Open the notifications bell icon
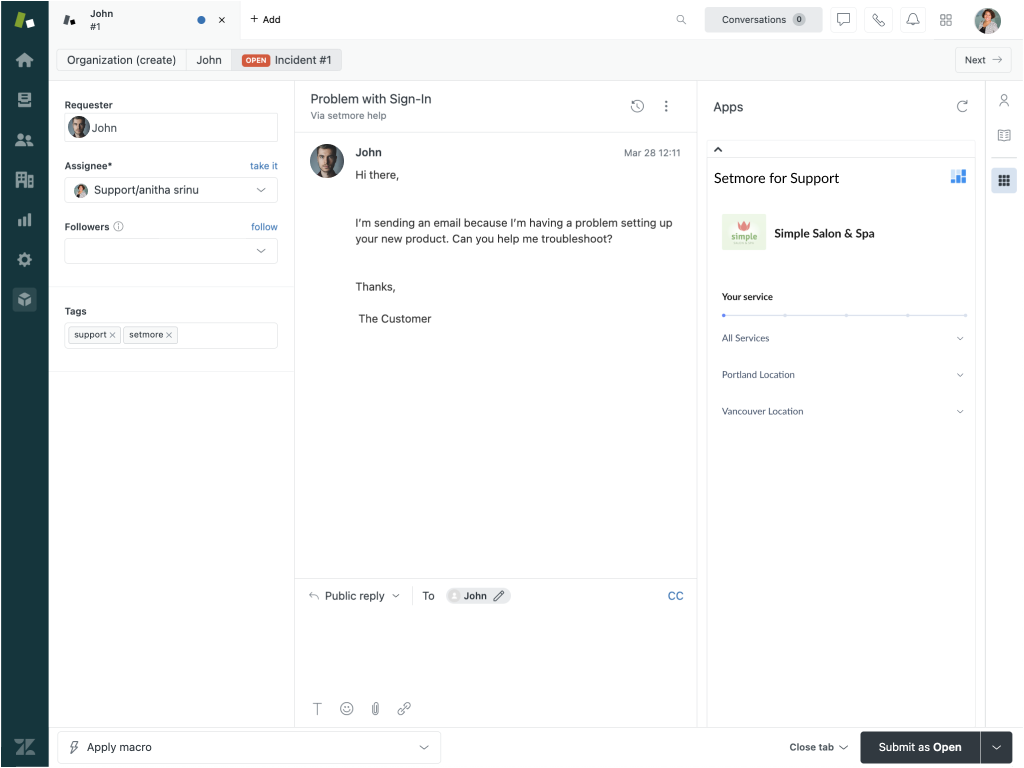Viewport: 1024px width, 768px height. tap(913, 20)
